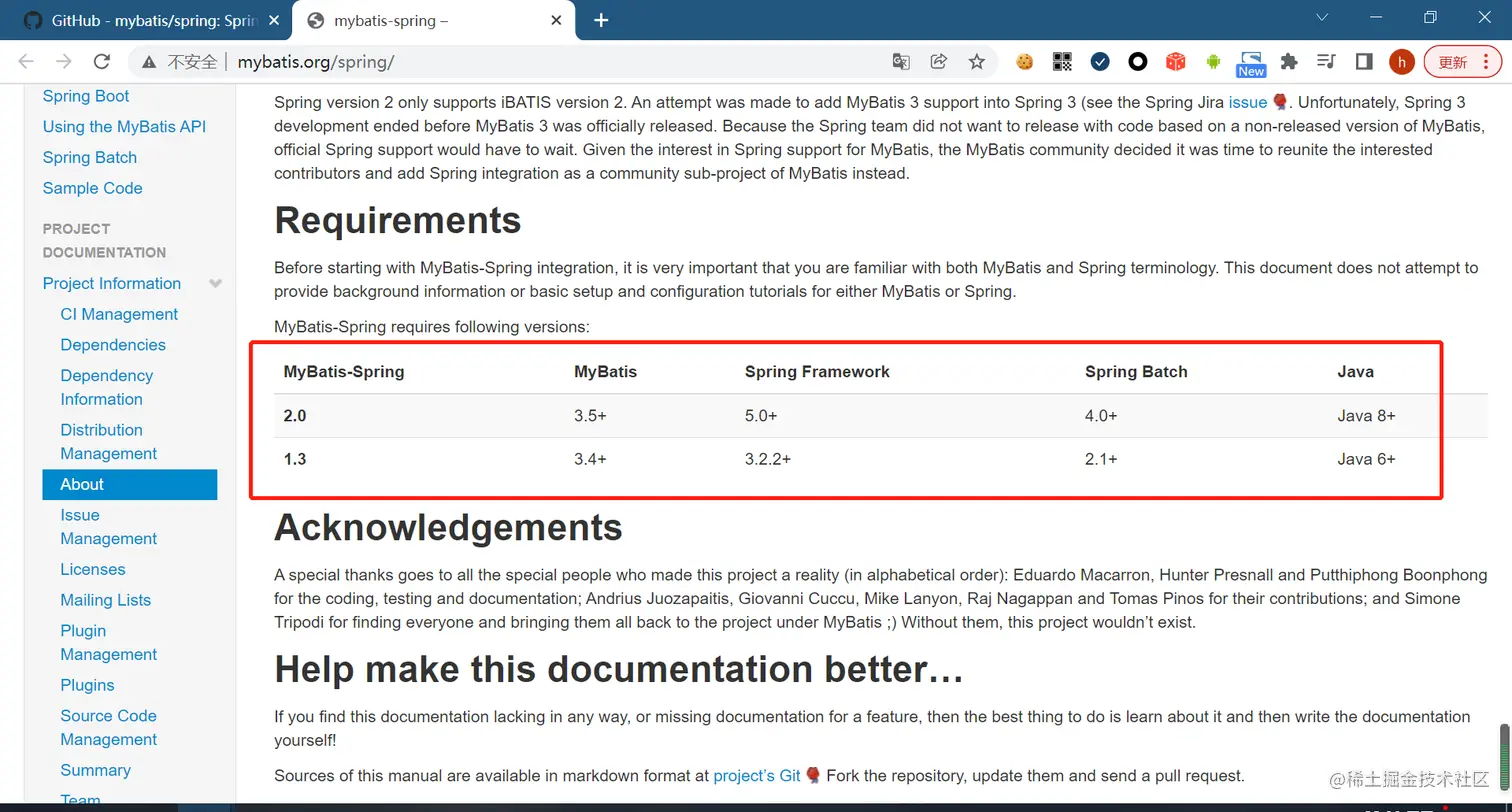The width and height of the screenshot is (1512, 812).
Task: Open the Spring Batch sidebar link
Action: click(90, 158)
